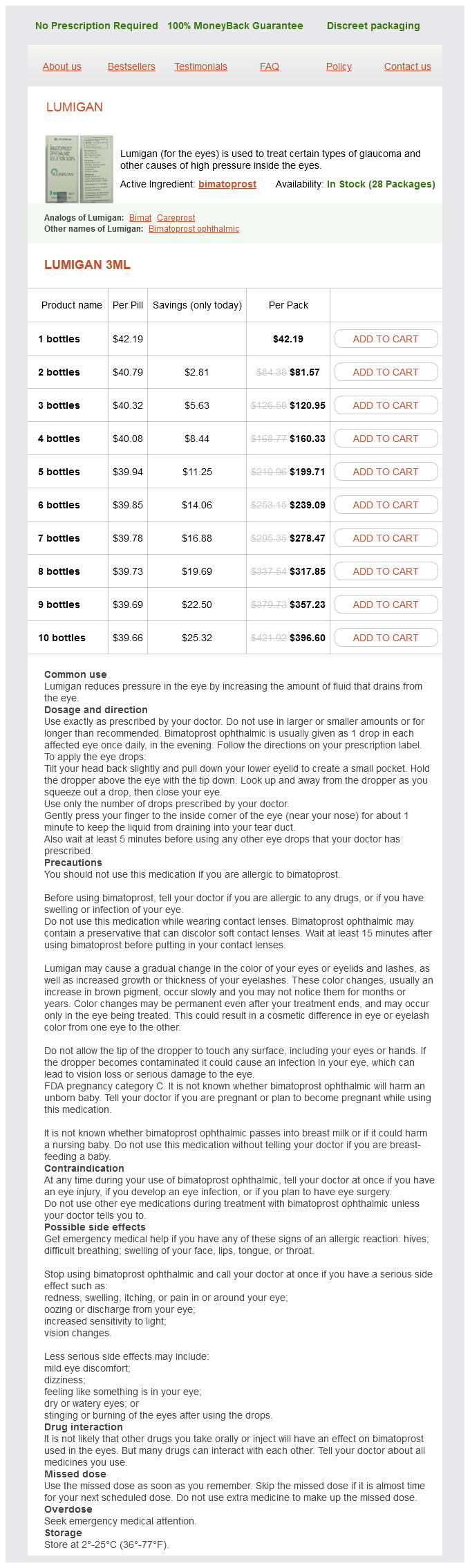The image size is (470, 1568).
Task: Follow the bimatoprost active ingredient link
Action: pos(227,184)
